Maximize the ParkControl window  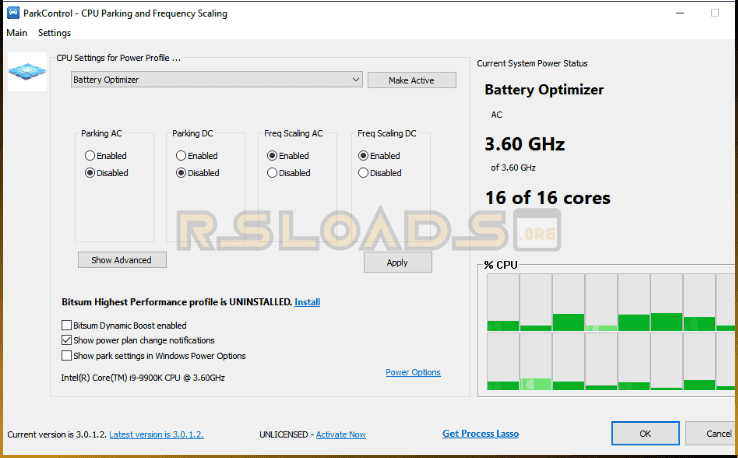click(714, 13)
